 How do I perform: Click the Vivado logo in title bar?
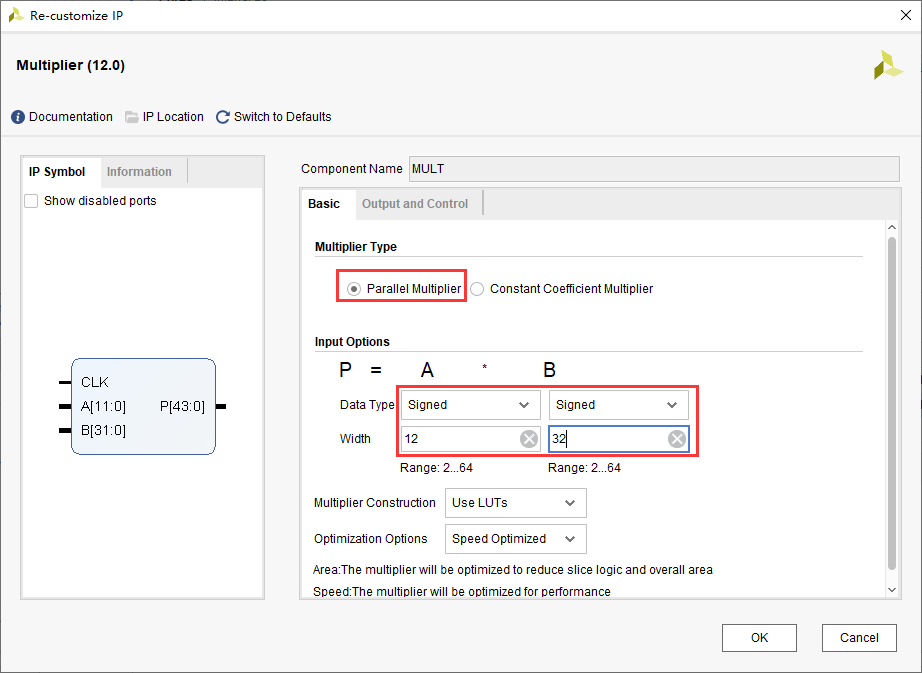[x=16, y=16]
